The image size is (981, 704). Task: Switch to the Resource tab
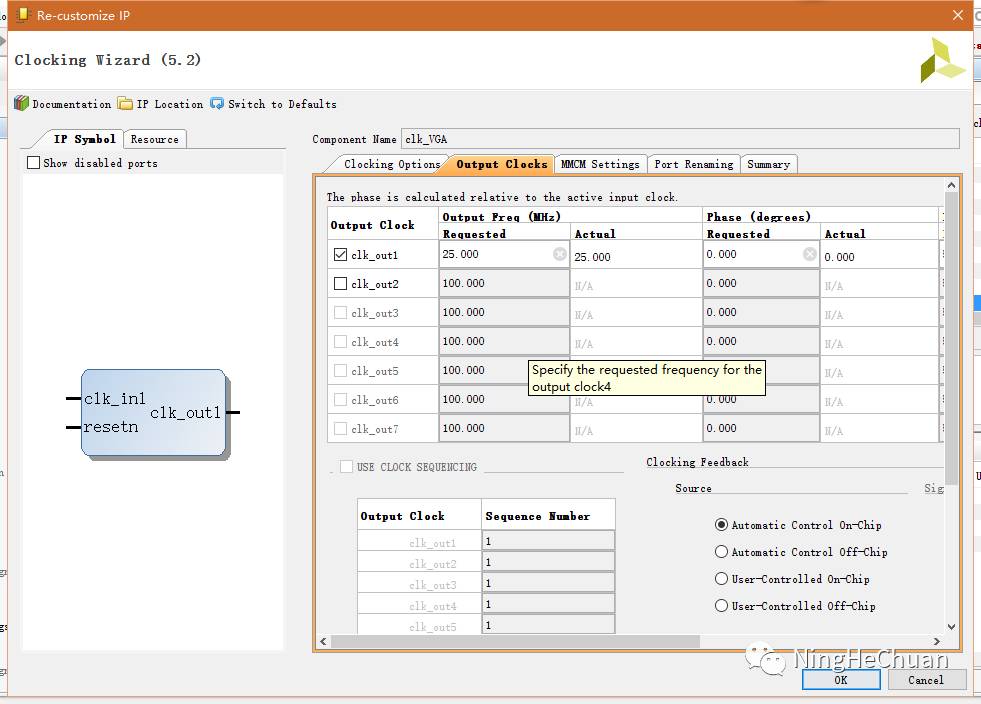coord(155,139)
